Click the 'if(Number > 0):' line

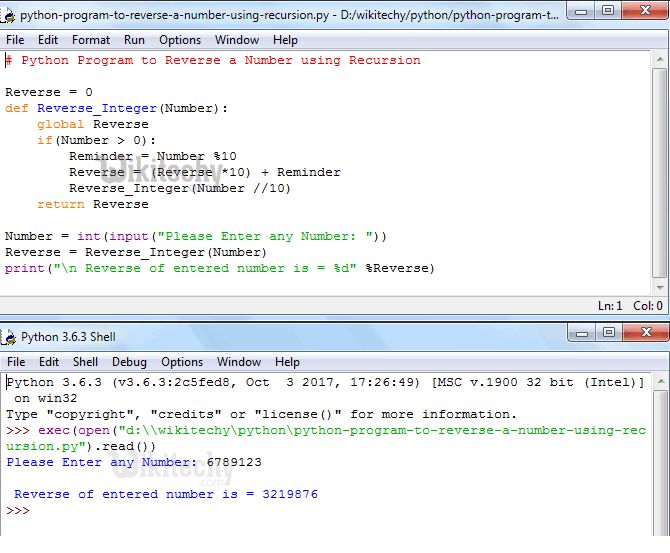[97, 140]
